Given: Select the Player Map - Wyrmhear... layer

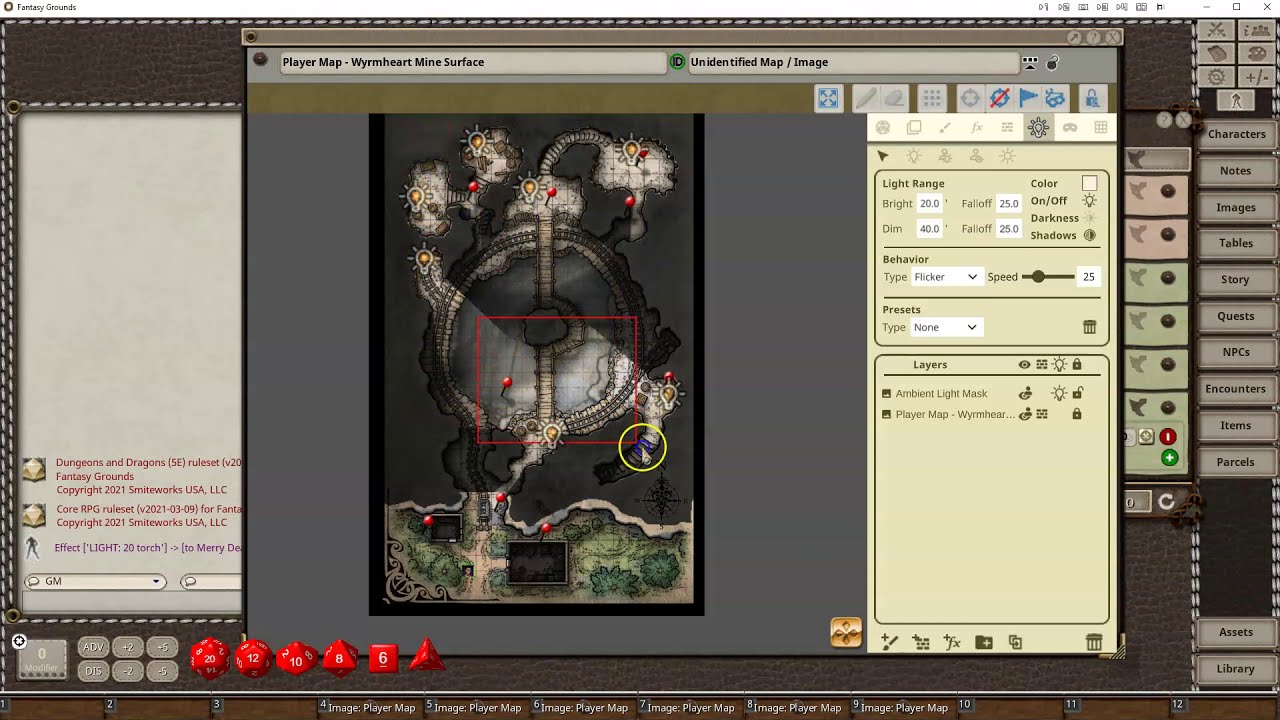Looking at the screenshot, I should [x=955, y=414].
